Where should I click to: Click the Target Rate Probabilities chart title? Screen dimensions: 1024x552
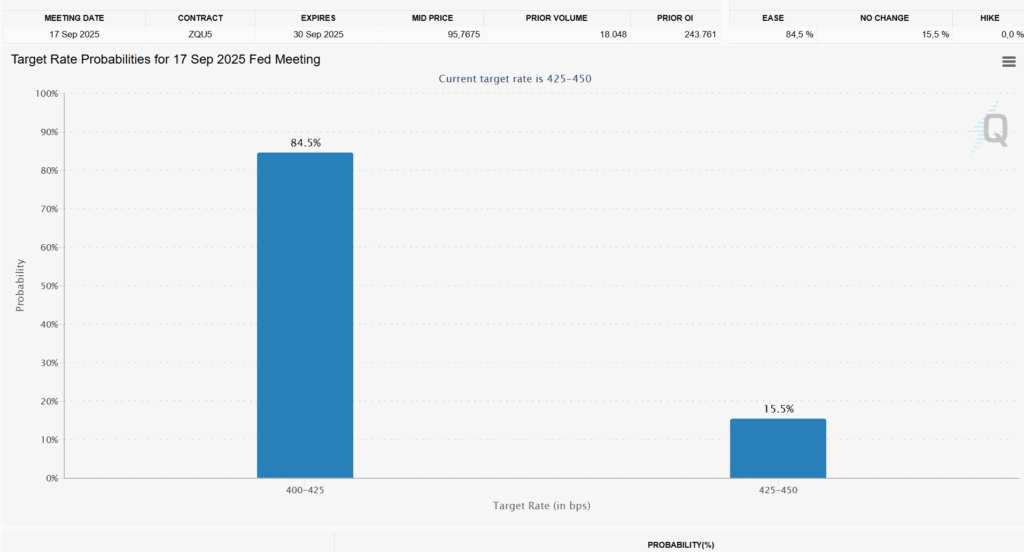click(166, 59)
